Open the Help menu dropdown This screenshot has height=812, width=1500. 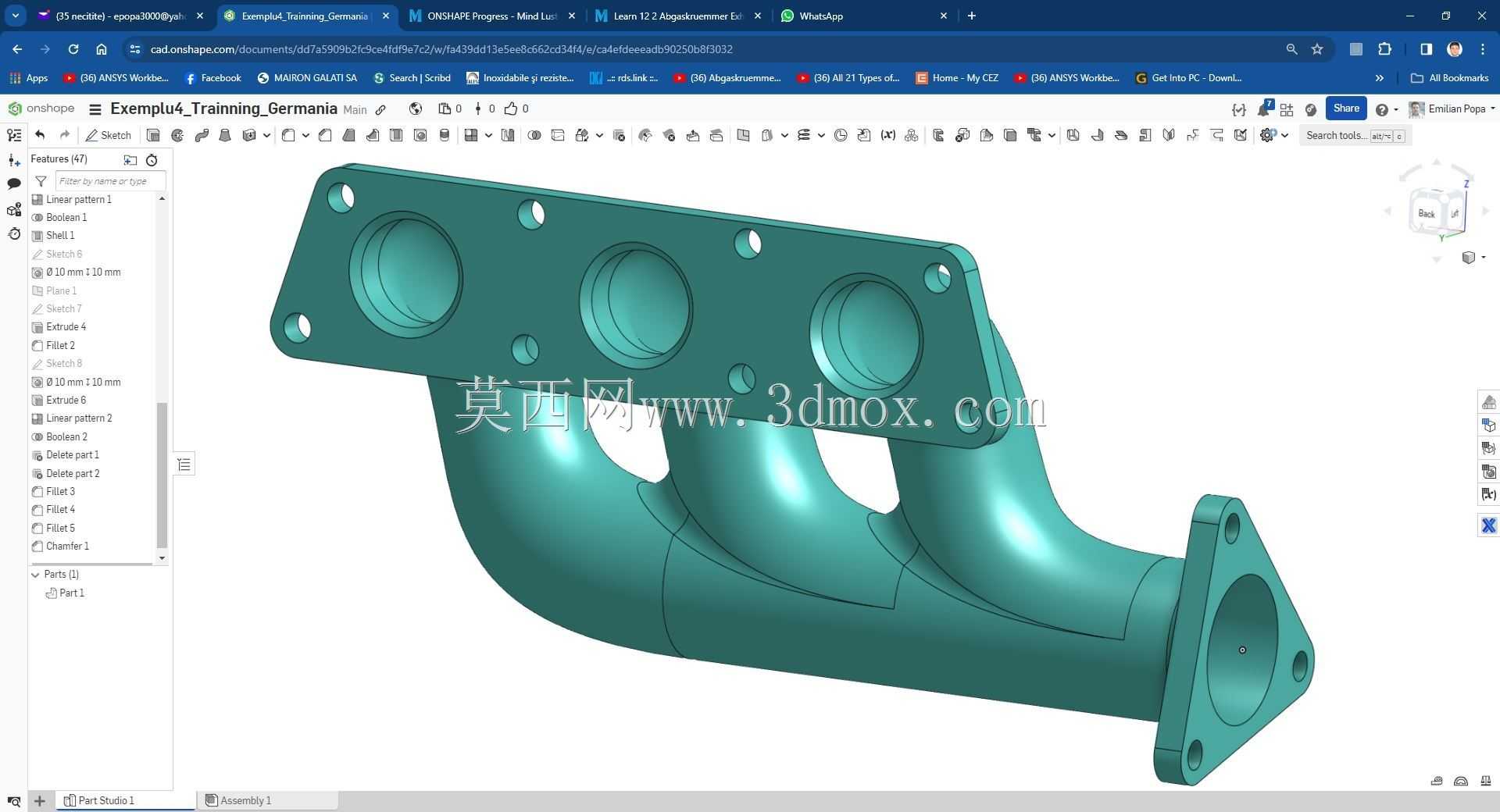click(x=1387, y=109)
